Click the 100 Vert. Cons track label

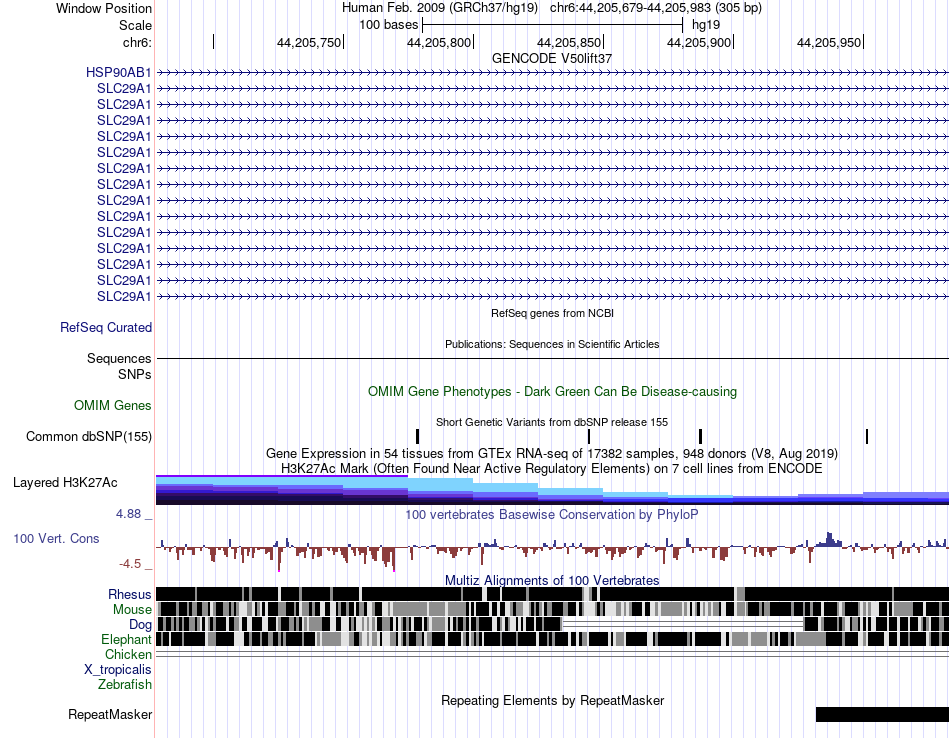(x=56, y=538)
